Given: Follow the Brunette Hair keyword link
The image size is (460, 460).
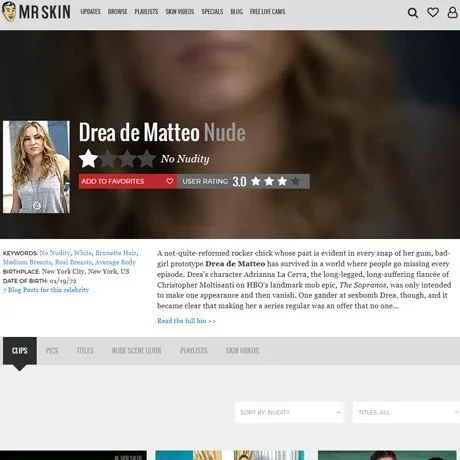Looking at the screenshot, I should click(116, 253).
